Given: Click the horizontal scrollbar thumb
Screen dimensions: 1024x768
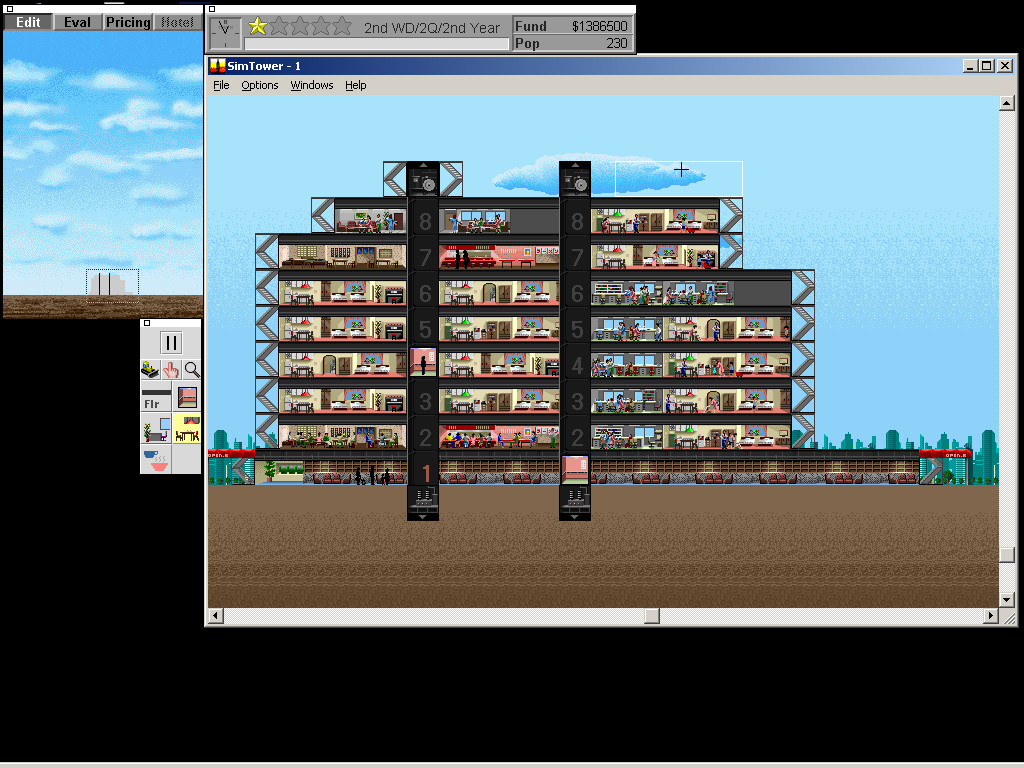Looking at the screenshot, I should coord(652,616).
